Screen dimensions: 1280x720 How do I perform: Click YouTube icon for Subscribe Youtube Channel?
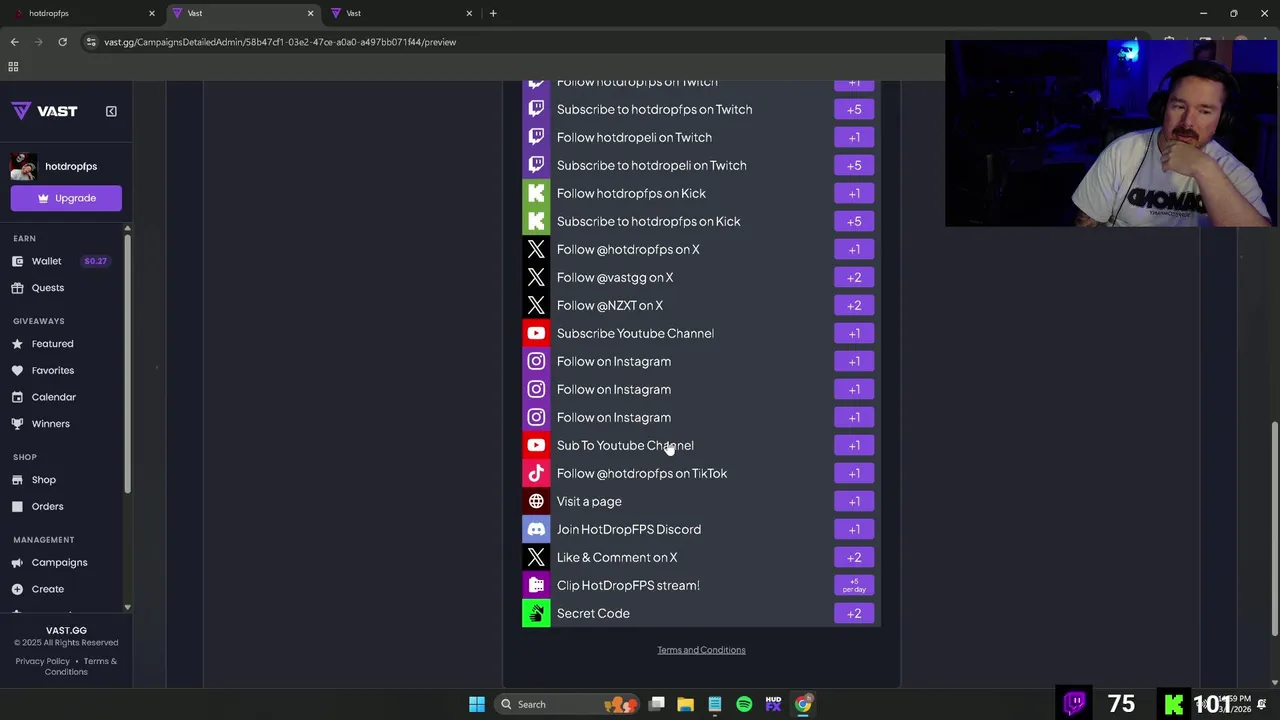[536, 333]
